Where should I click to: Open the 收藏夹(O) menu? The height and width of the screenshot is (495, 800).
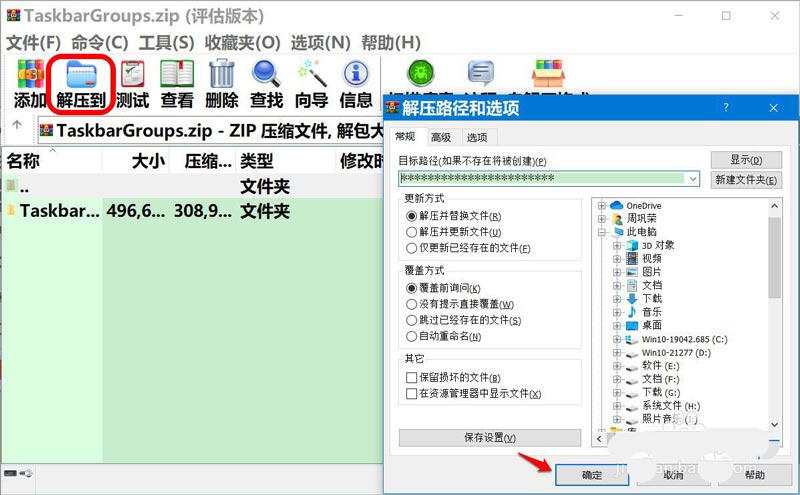[242, 43]
